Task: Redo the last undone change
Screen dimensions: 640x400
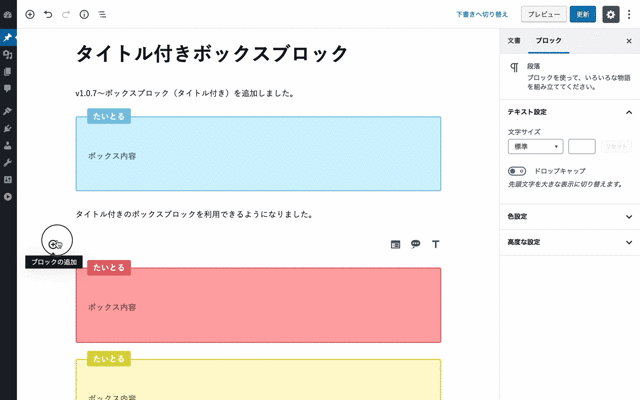Action: [66, 14]
